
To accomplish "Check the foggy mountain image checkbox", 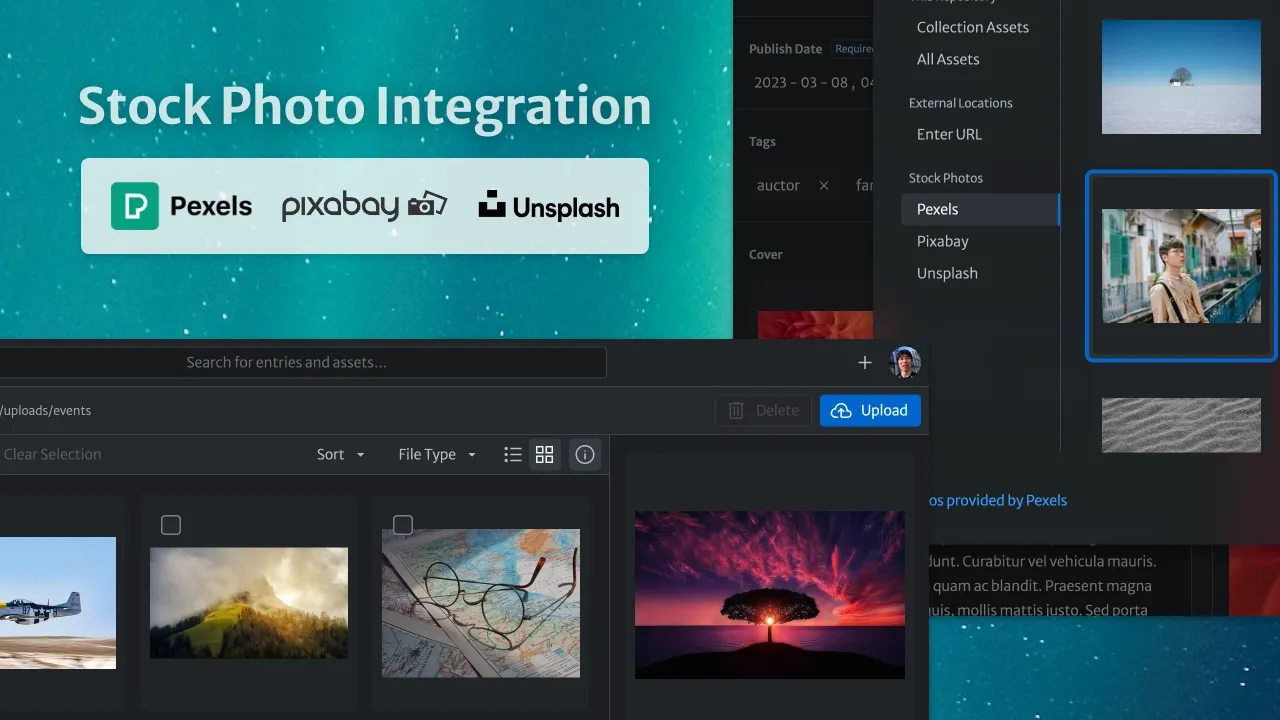I will coord(171,525).
